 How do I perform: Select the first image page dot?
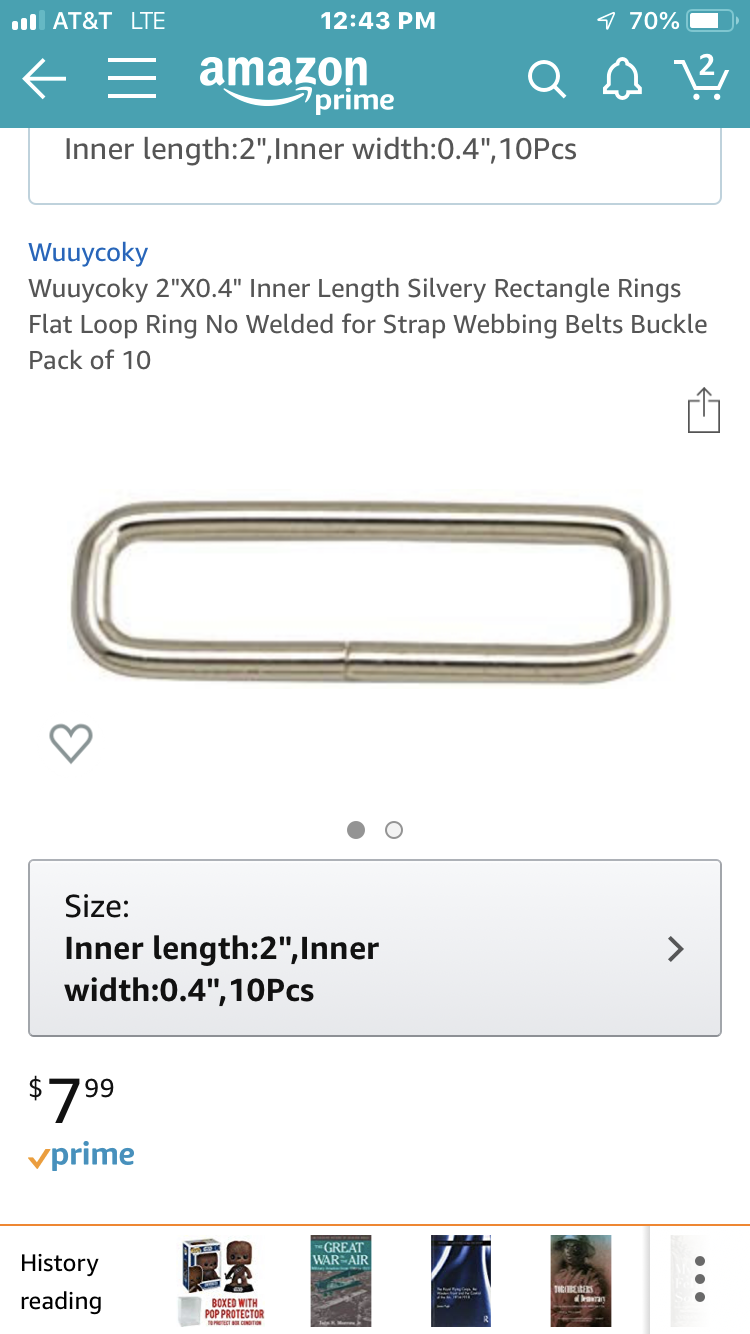(x=356, y=830)
